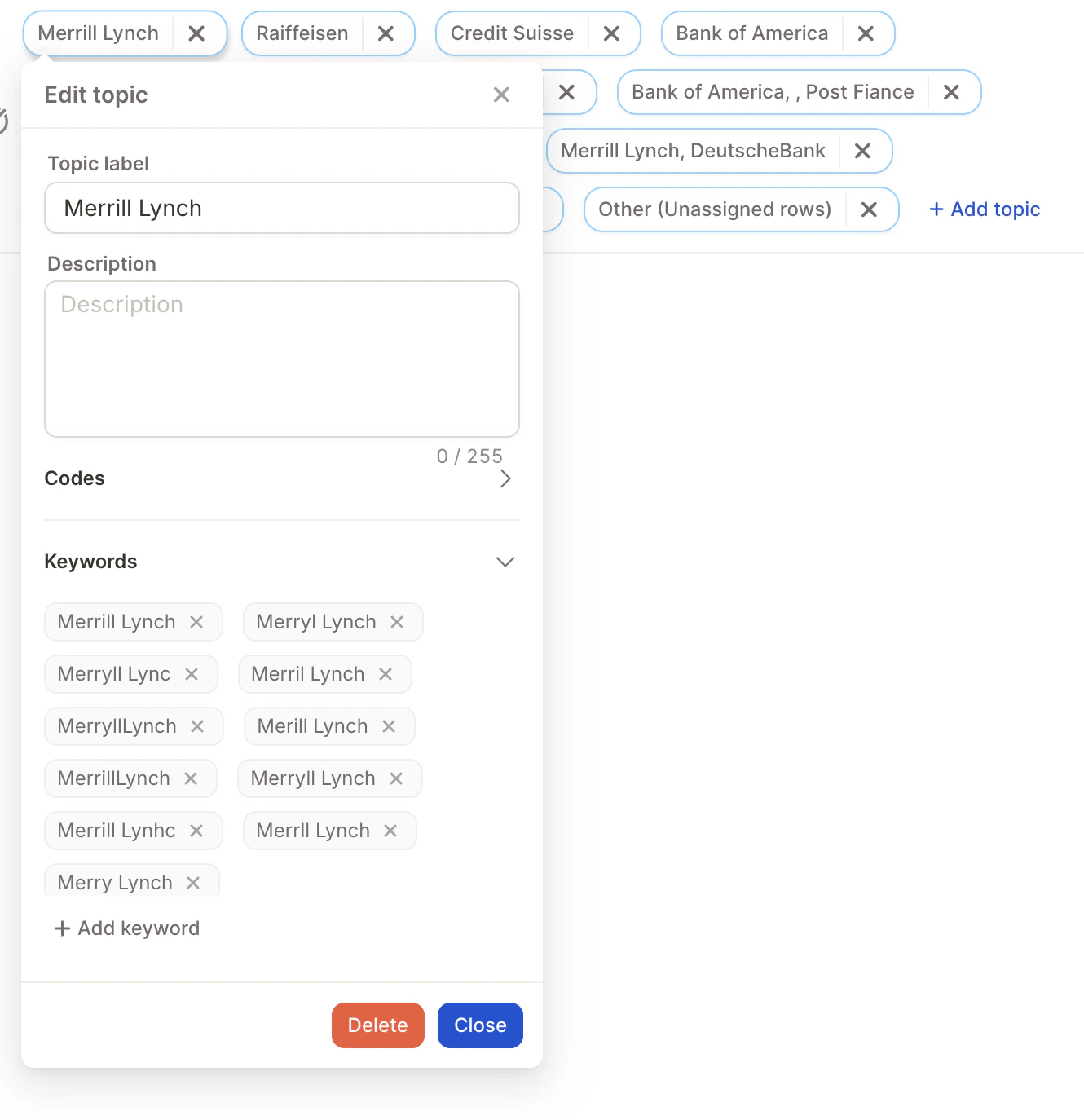Screen dimensions: 1084x1120
Task: Remove Merrill Lynch, DeutscheBank topic chip
Action: (x=862, y=151)
